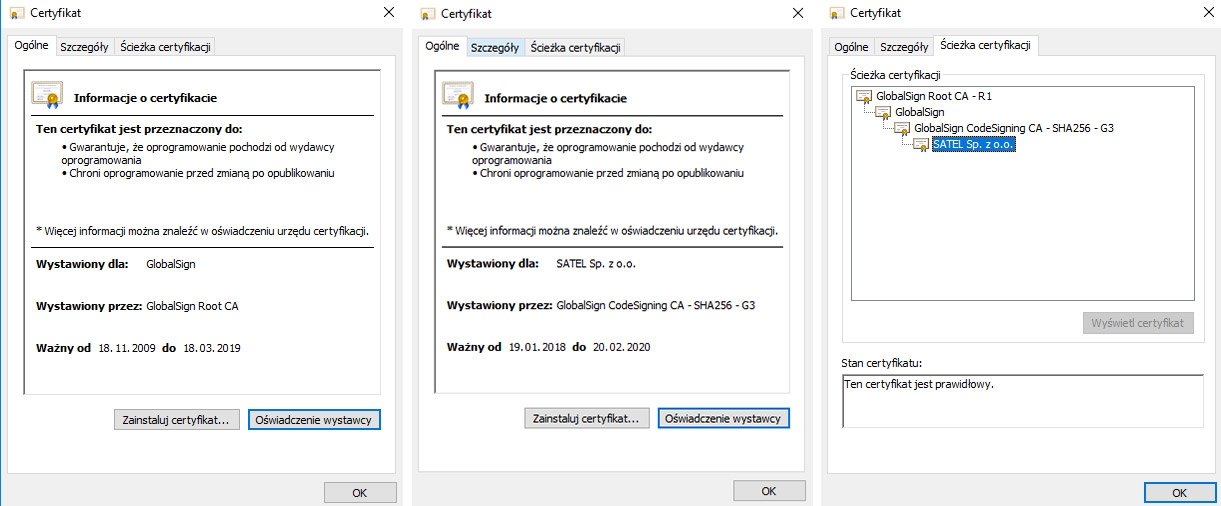Image resolution: width=1221 pixels, height=506 pixels.
Task: Click the start date 18.11.2009
Action: click(127, 348)
